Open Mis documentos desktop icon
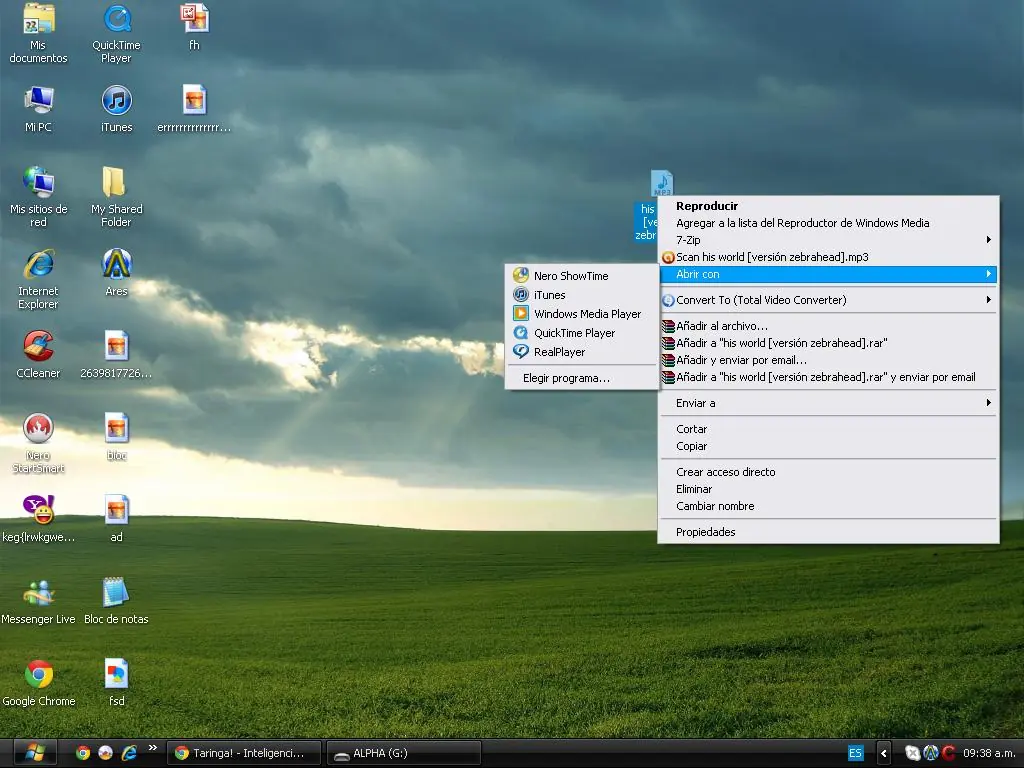The image size is (1024, 768). (x=39, y=33)
